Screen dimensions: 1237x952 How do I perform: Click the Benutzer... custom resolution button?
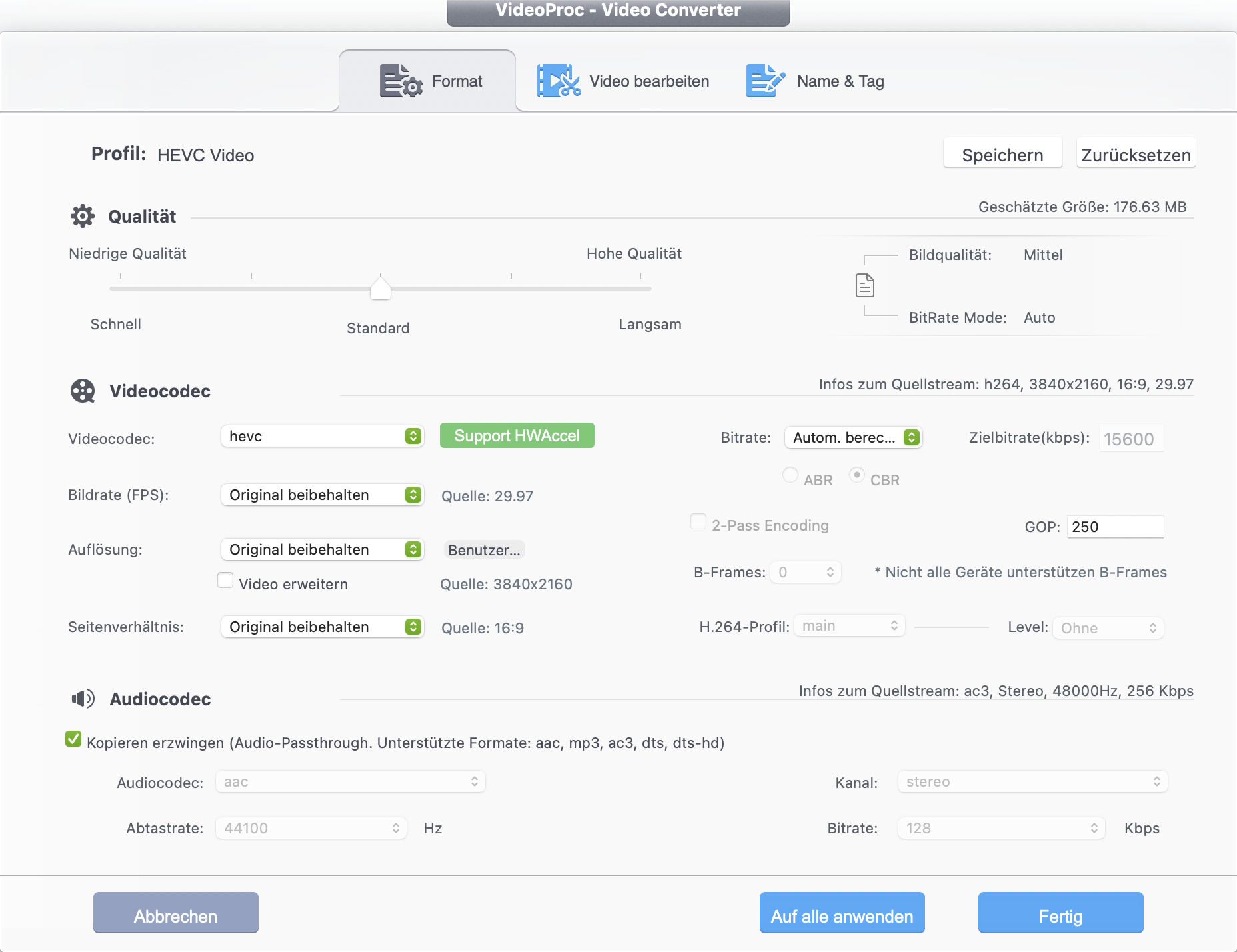pos(484,550)
